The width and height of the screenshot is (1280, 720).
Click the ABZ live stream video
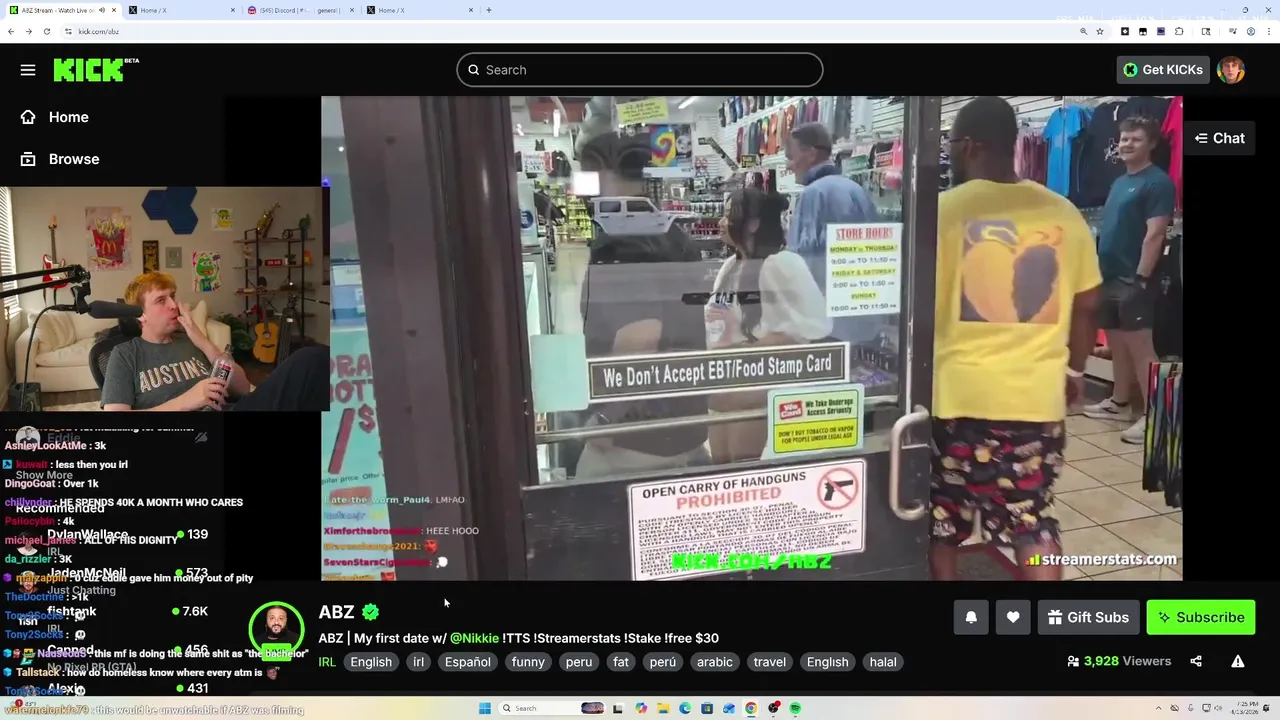pos(751,338)
